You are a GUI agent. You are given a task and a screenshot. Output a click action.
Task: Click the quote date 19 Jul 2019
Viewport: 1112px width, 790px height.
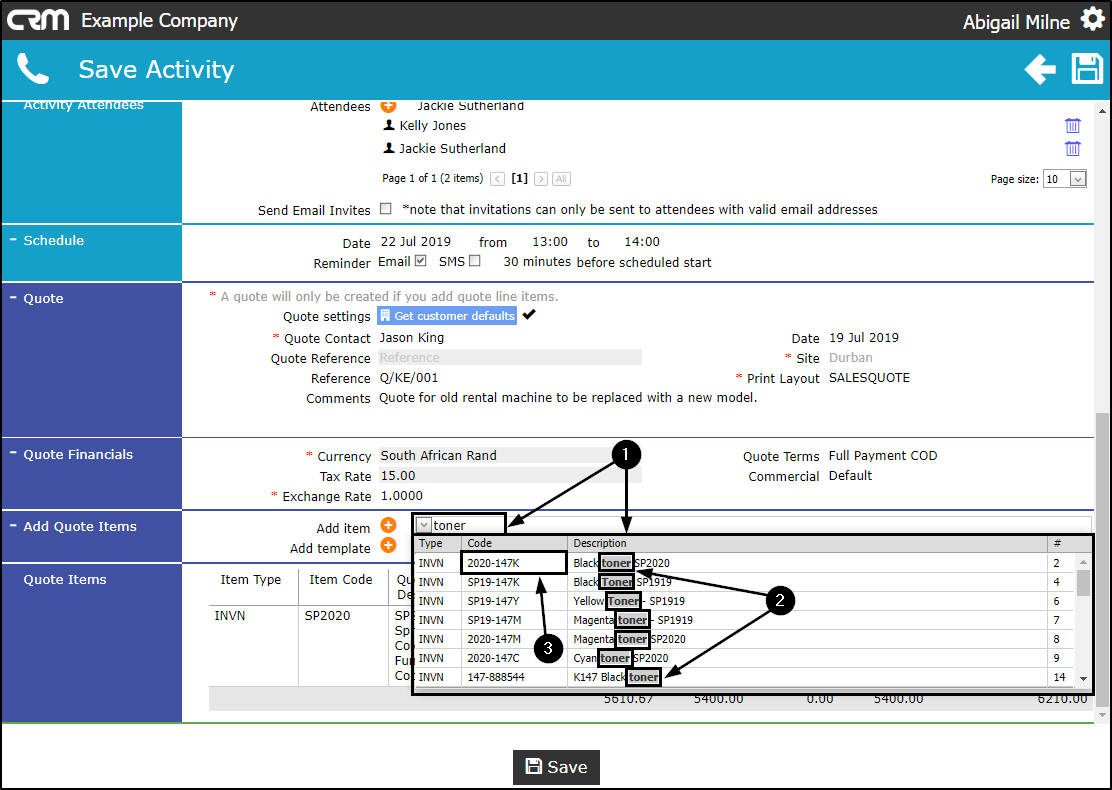point(864,338)
